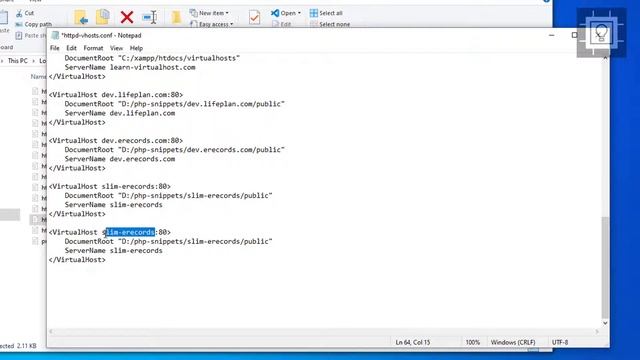
Task: Open Notepad Format menu
Action: tap(93, 48)
